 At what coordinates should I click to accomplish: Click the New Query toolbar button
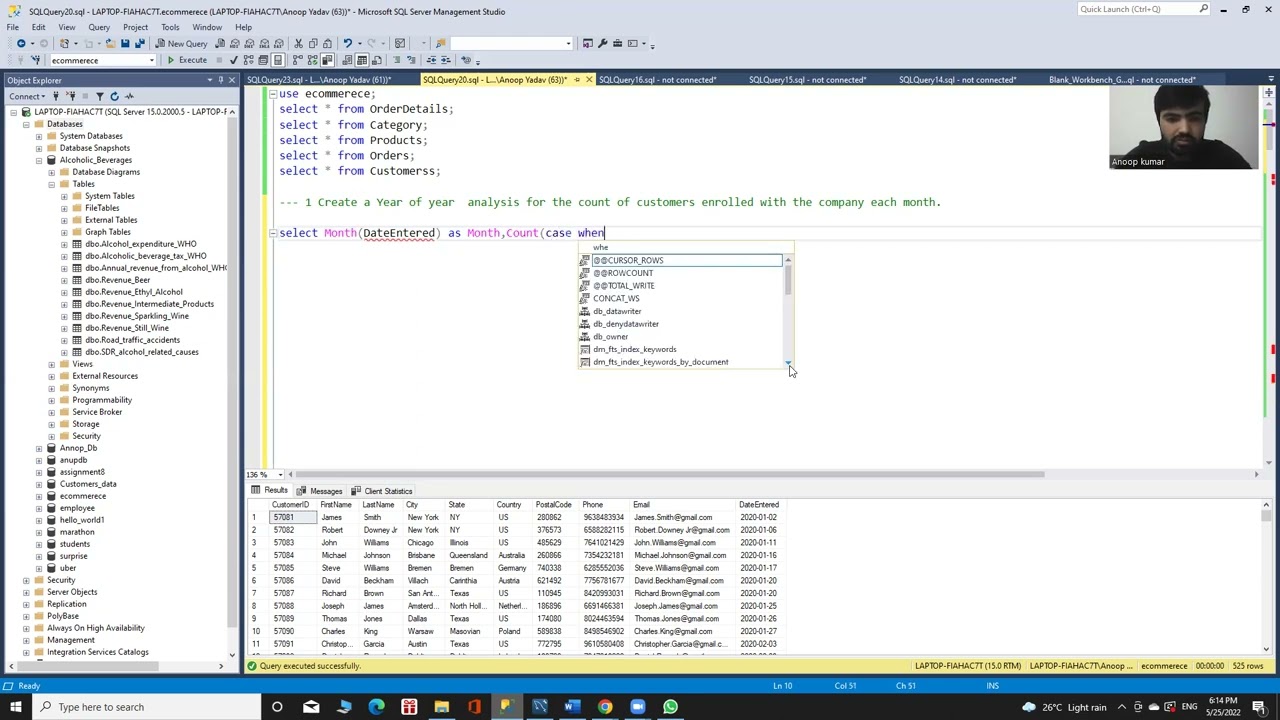point(181,43)
